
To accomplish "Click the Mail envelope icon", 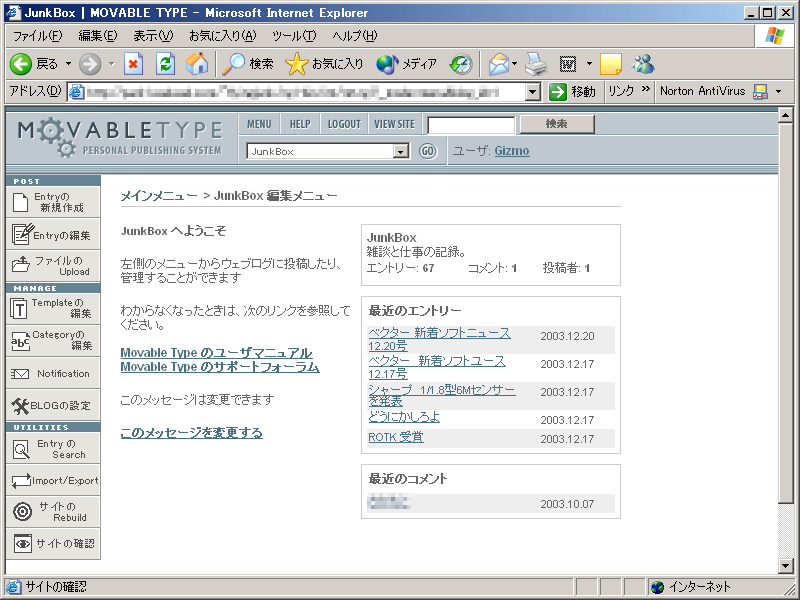I will [498, 64].
